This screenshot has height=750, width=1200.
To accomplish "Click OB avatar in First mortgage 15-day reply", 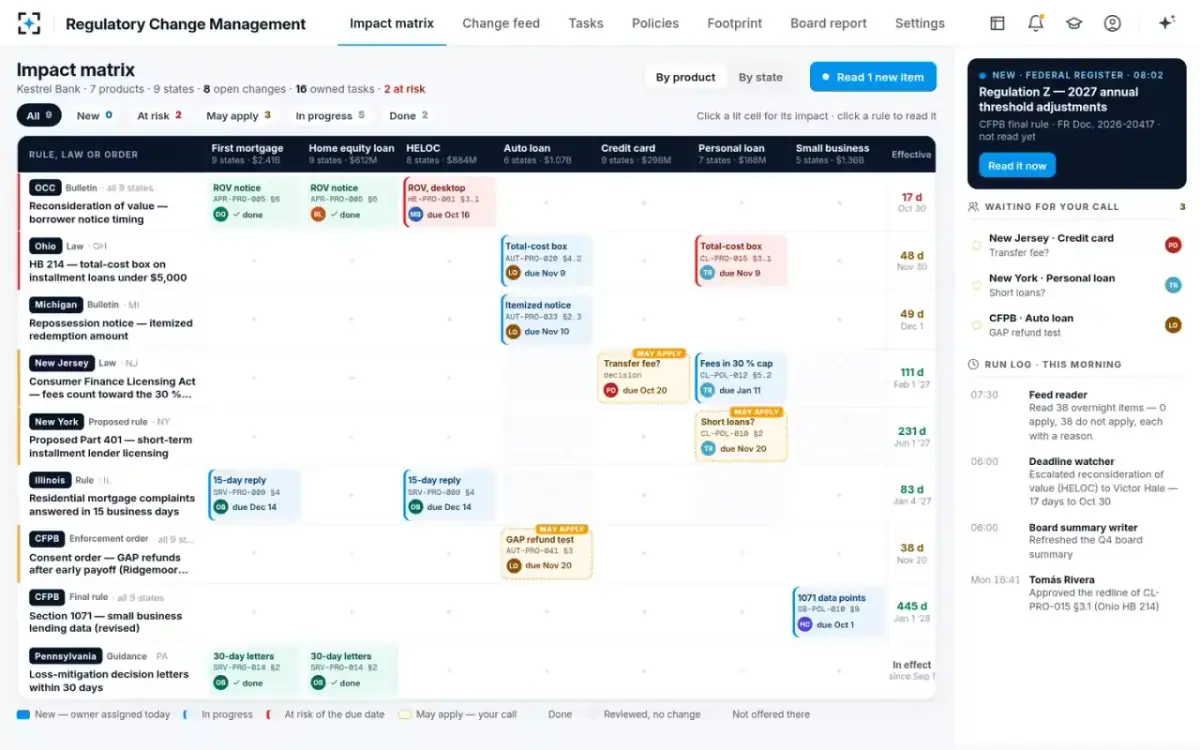I will (x=220, y=506).
